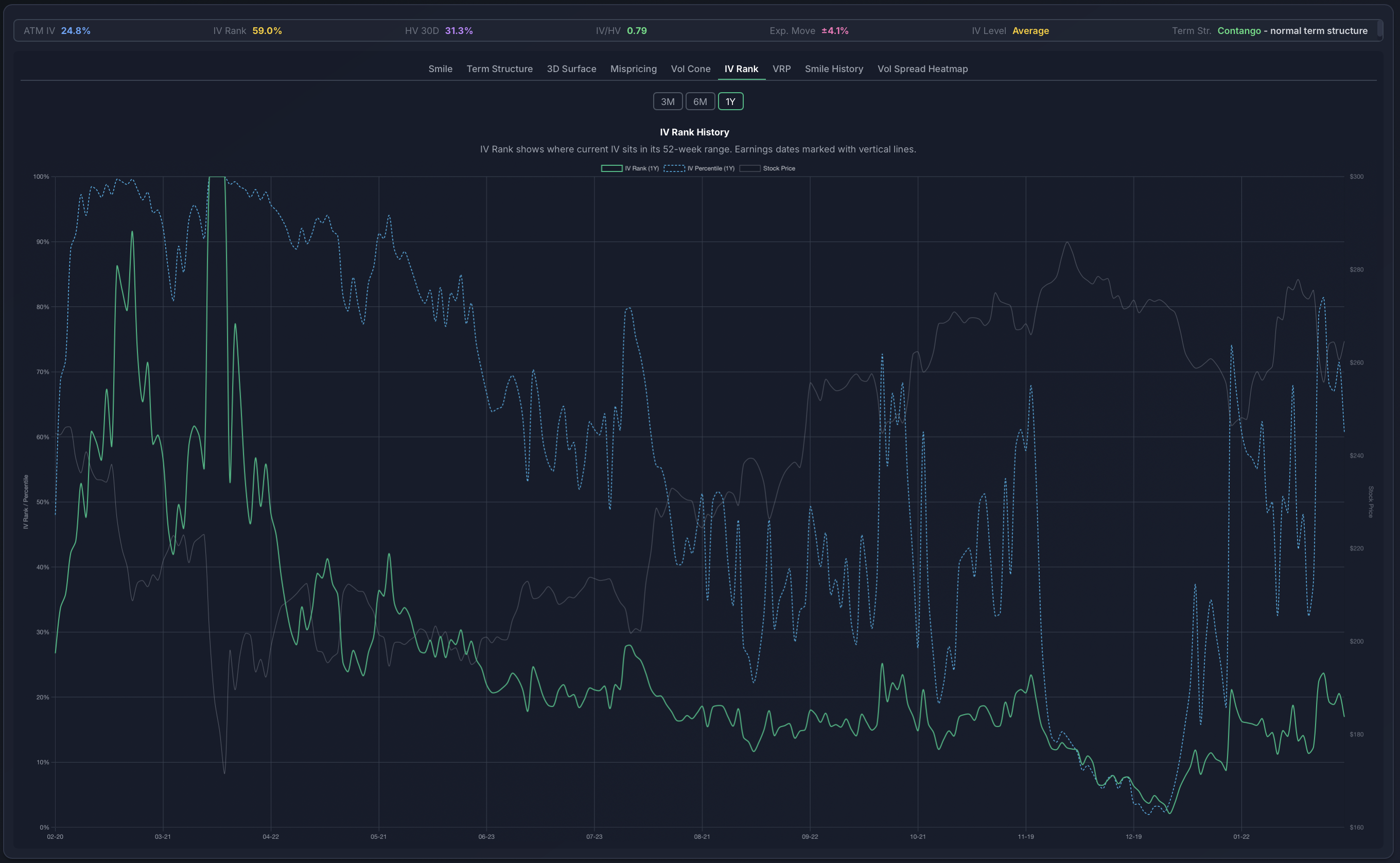Open the Term Structure view
The image size is (1400, 863).
click(499, 69)
